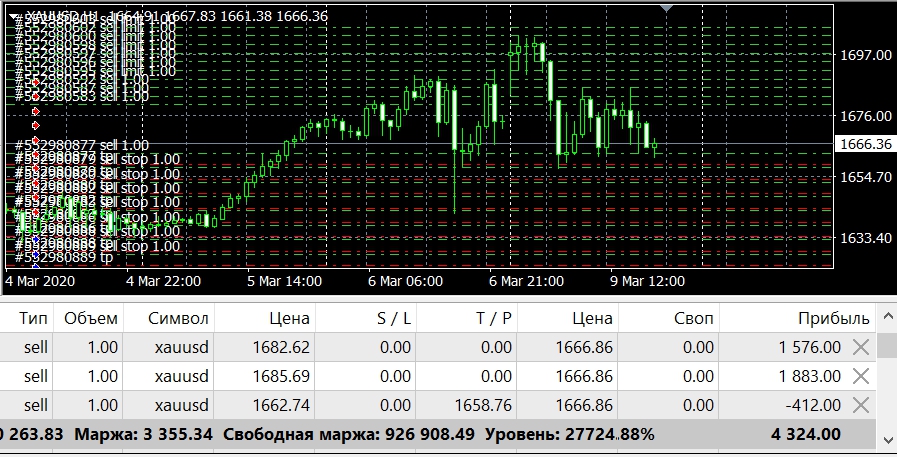Select the take profit cell 1658.76
Screen dimensions: 897x457
click(x=483, y=406)
